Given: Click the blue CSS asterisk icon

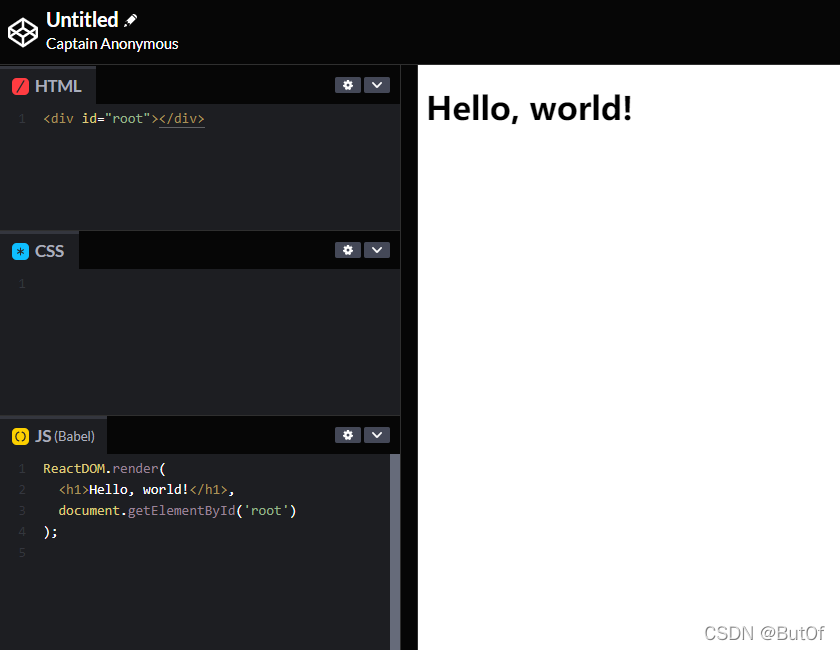Looking at the screenshot, I should coord(20,251).
